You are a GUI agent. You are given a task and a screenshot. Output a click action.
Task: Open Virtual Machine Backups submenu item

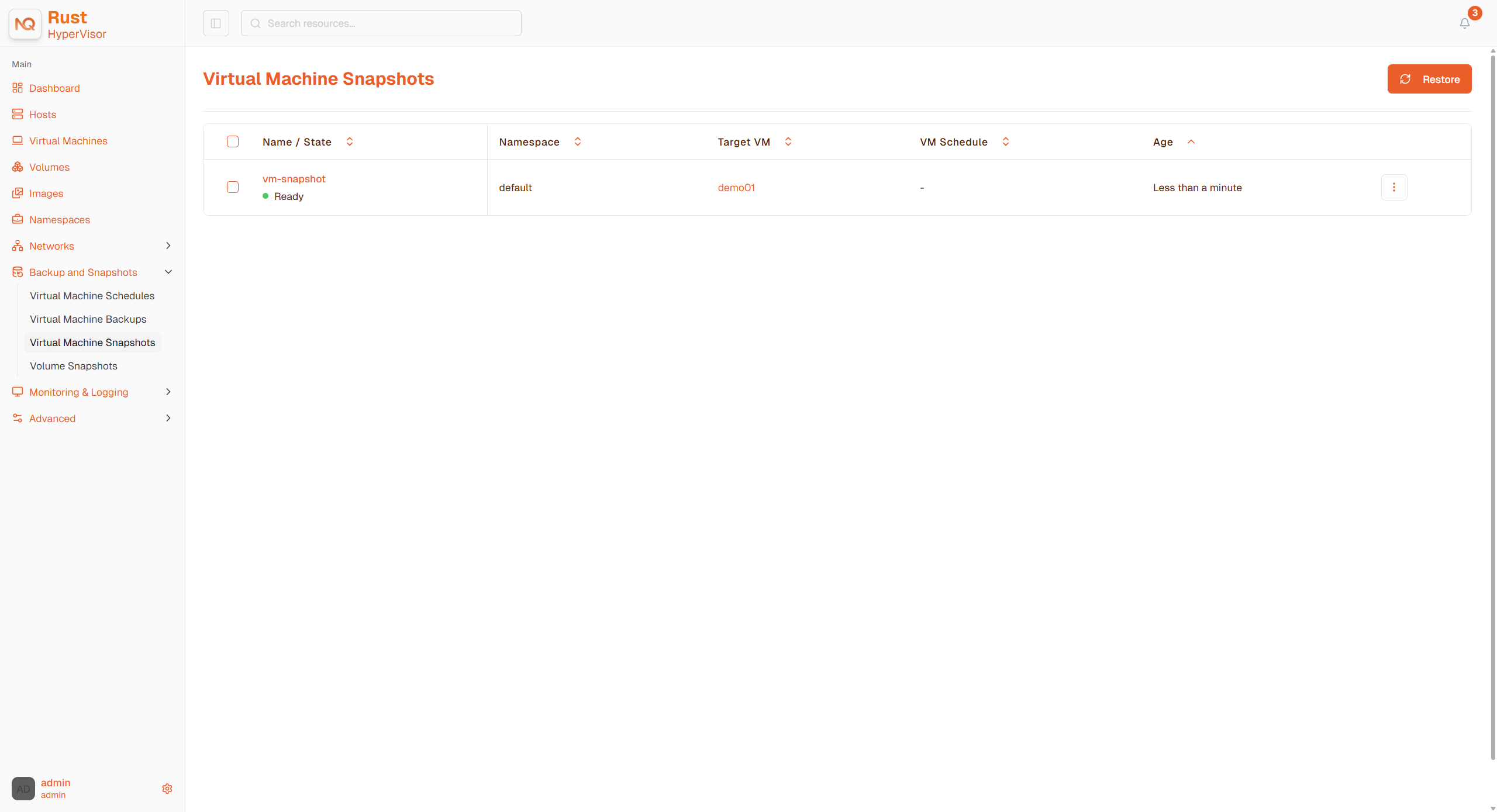point(88,319)
